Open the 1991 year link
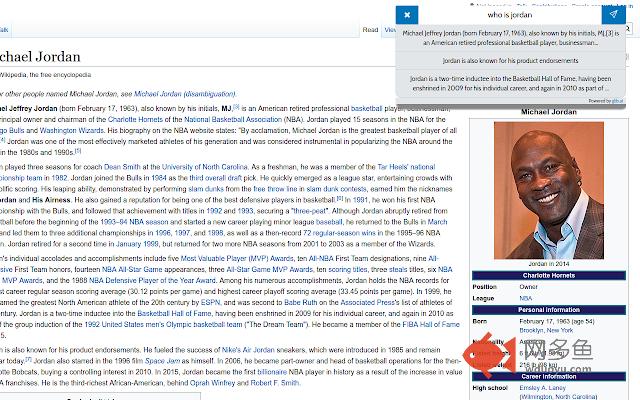Viewport: 640px width, 400px height. tap(360, 200)
